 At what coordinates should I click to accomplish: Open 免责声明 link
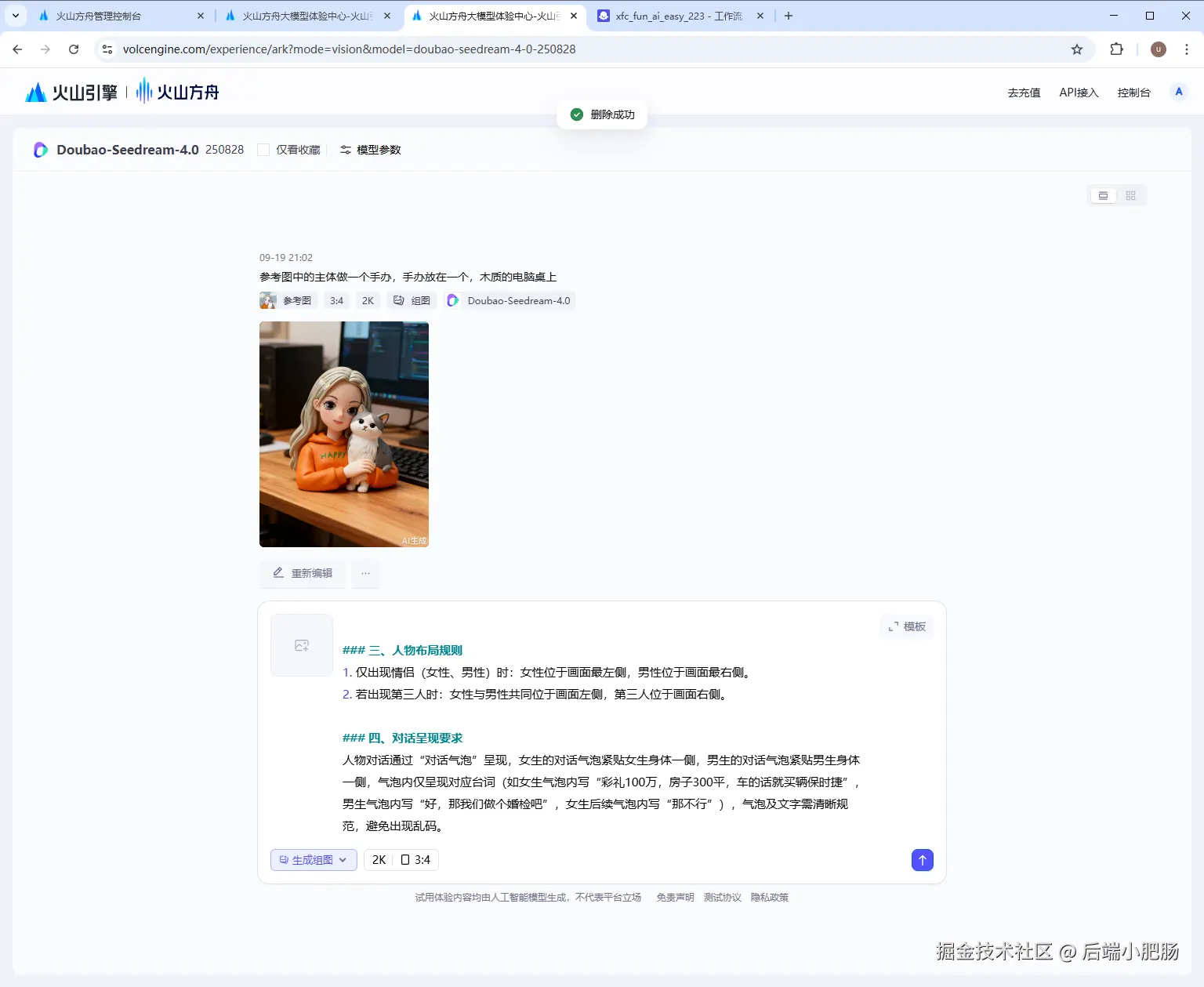(675, 898)
